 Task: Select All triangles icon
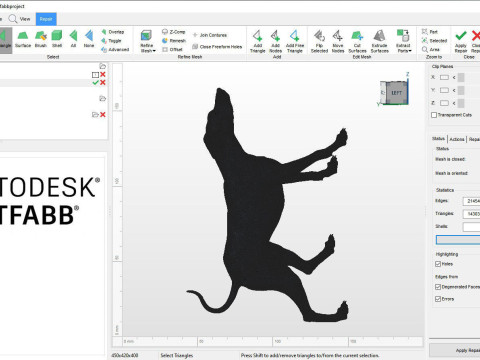click(x=73, y=39)
